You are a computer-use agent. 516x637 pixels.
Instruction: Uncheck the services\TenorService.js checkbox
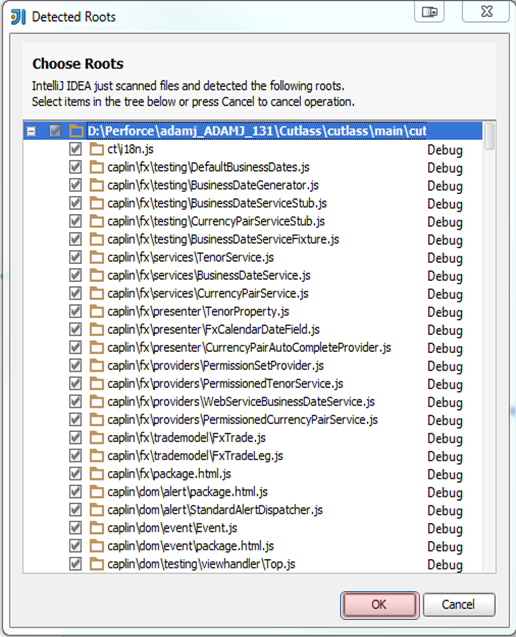click(x=75, y=257)
